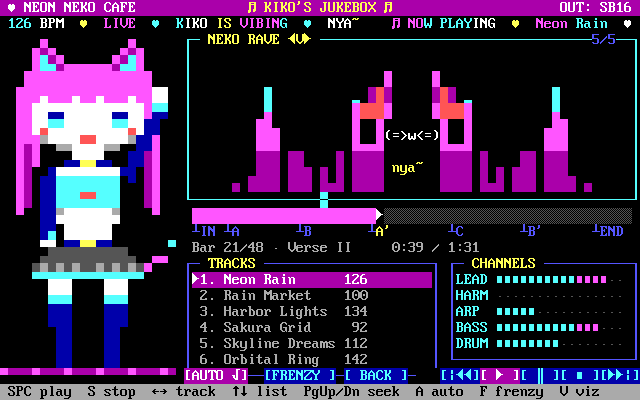Click the F frenzy shortcut hint
640x400 pixels.
pos(512,391)
